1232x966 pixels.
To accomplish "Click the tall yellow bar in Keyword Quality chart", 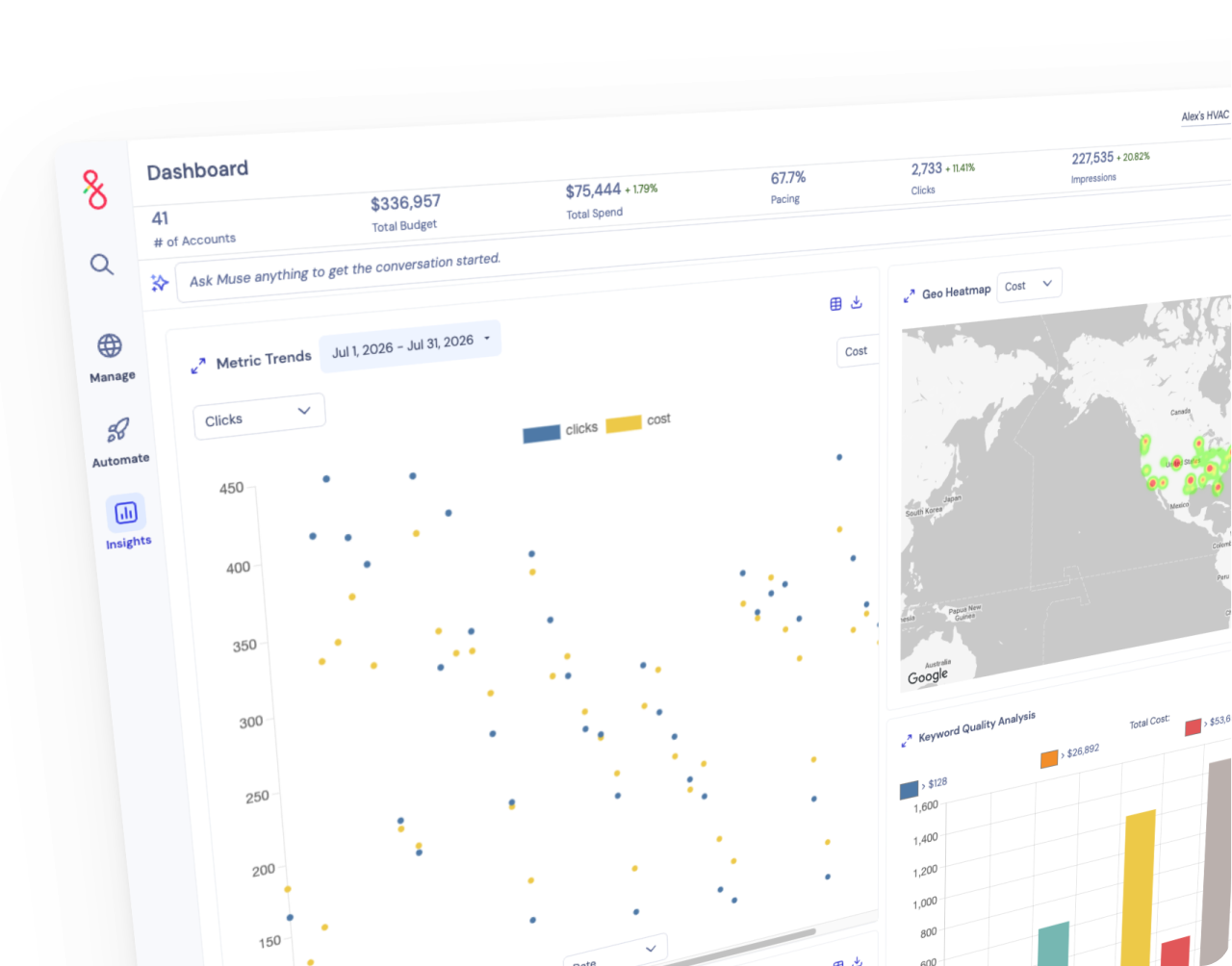I will pyautogui.click(x=1140, y=887).
